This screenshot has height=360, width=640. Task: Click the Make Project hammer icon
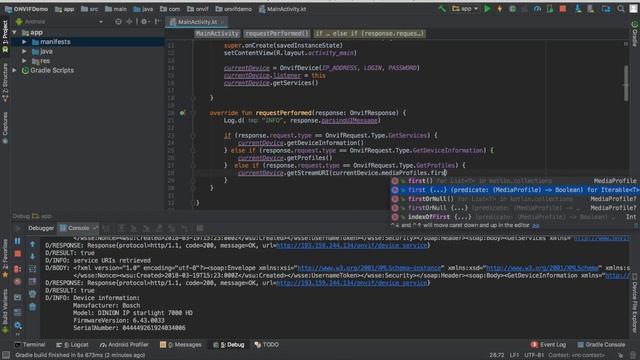point(442,9)
